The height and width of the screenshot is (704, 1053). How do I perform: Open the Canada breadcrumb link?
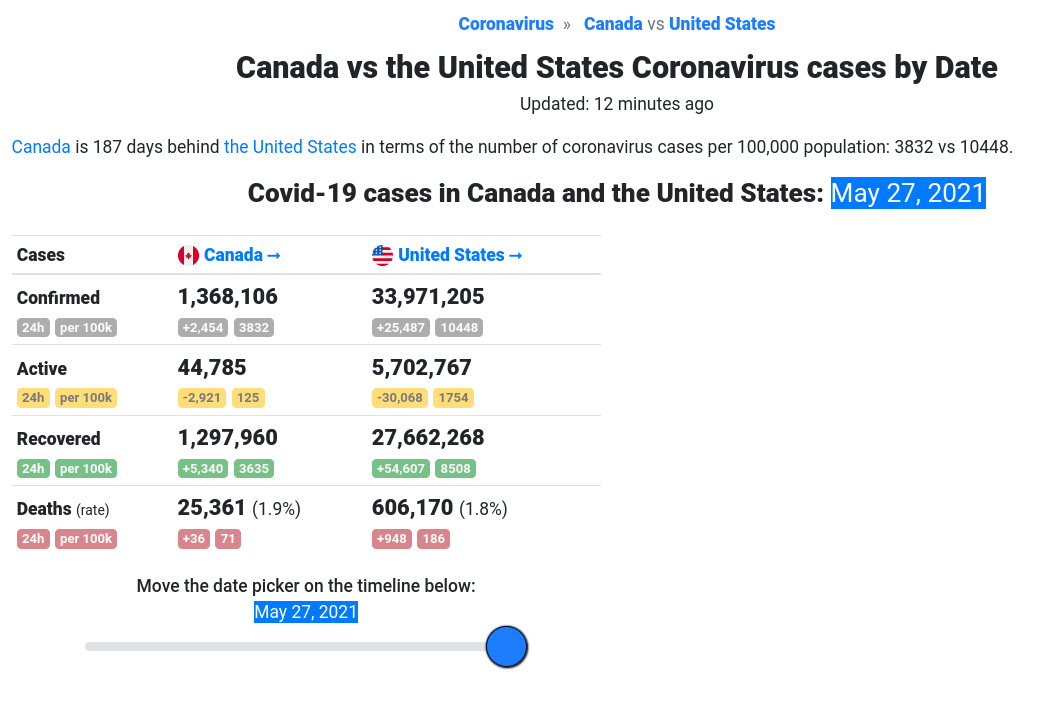tap(612, 24)
